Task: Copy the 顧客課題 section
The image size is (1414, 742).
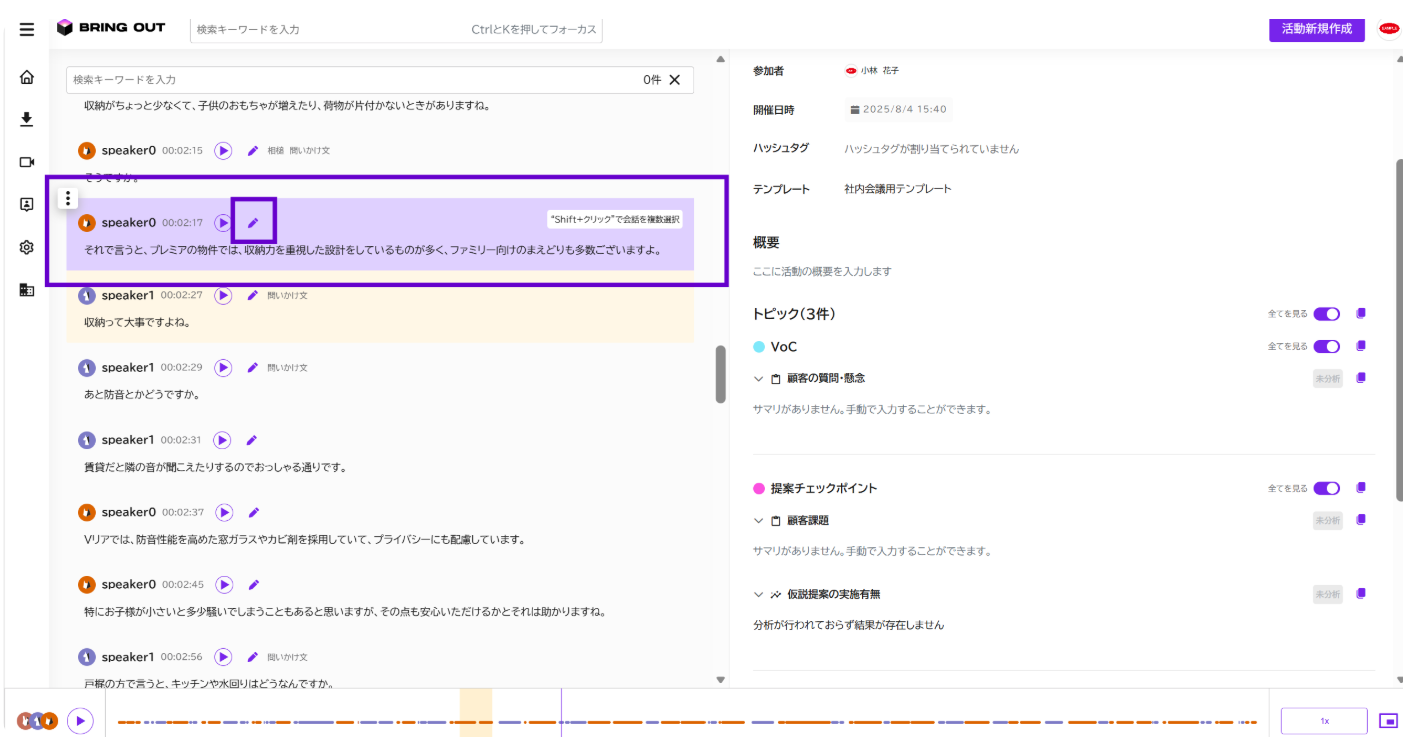Action: click(1361, 520)
